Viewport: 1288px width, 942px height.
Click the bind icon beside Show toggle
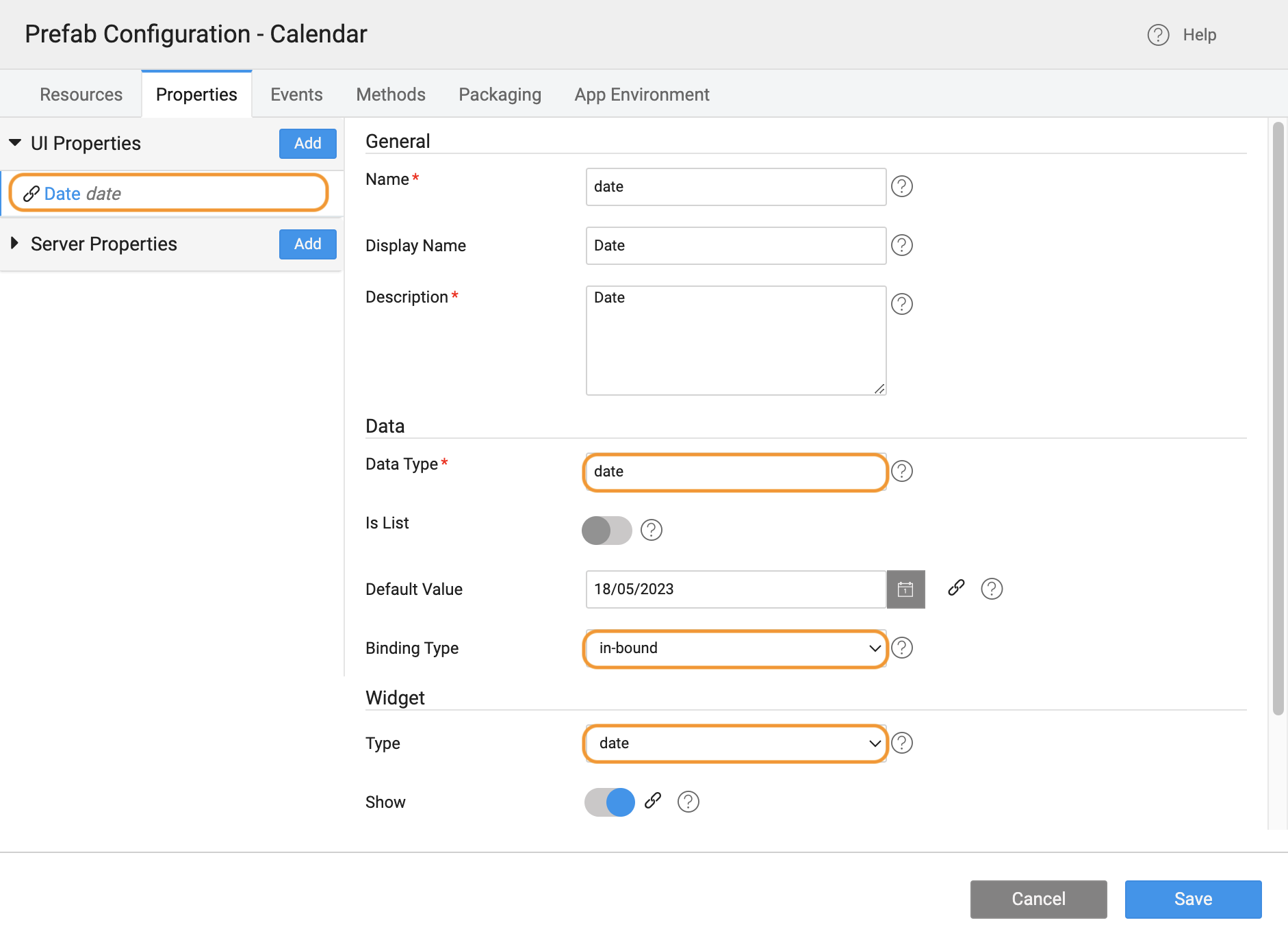[652, 802]
